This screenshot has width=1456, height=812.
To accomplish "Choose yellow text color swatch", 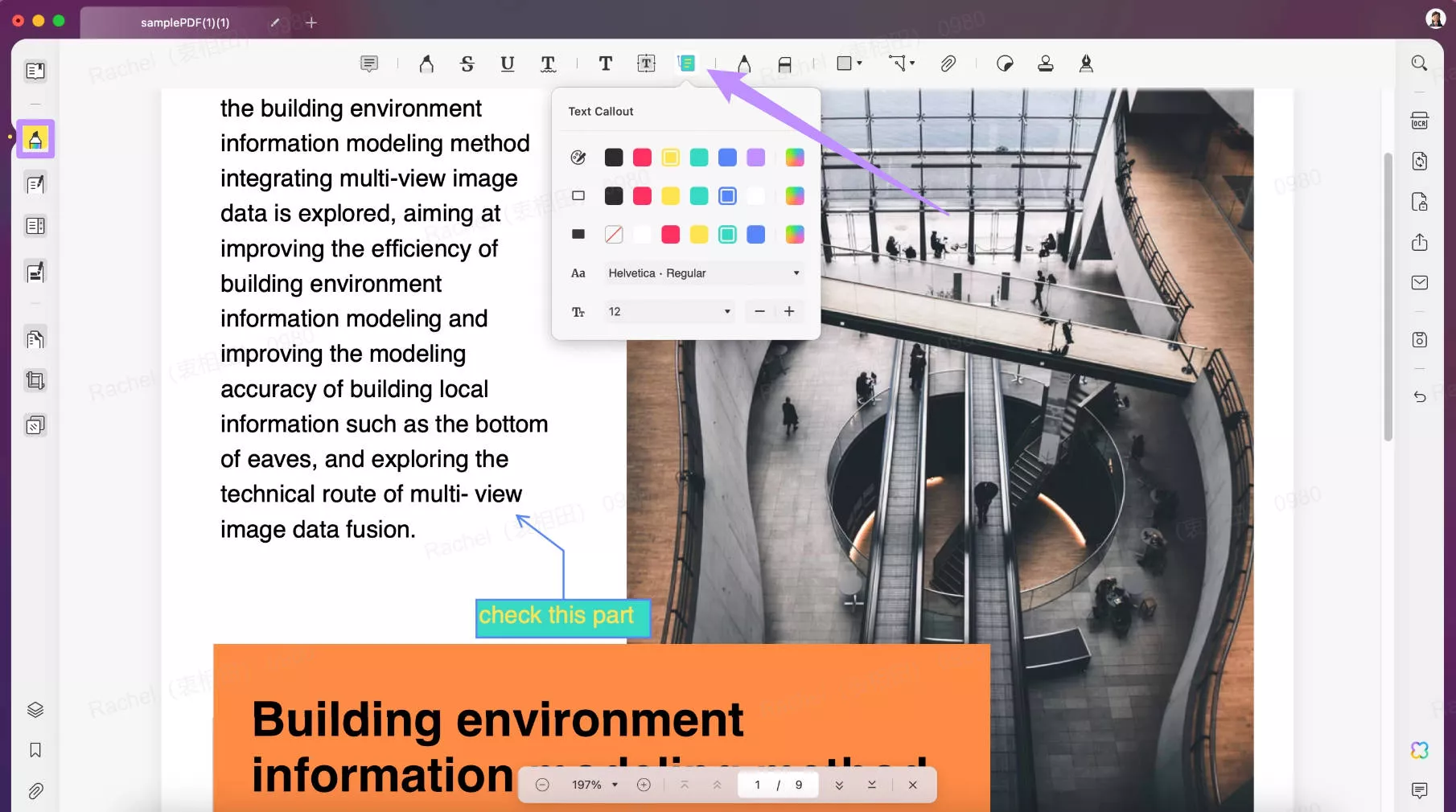I will point(671,158).
